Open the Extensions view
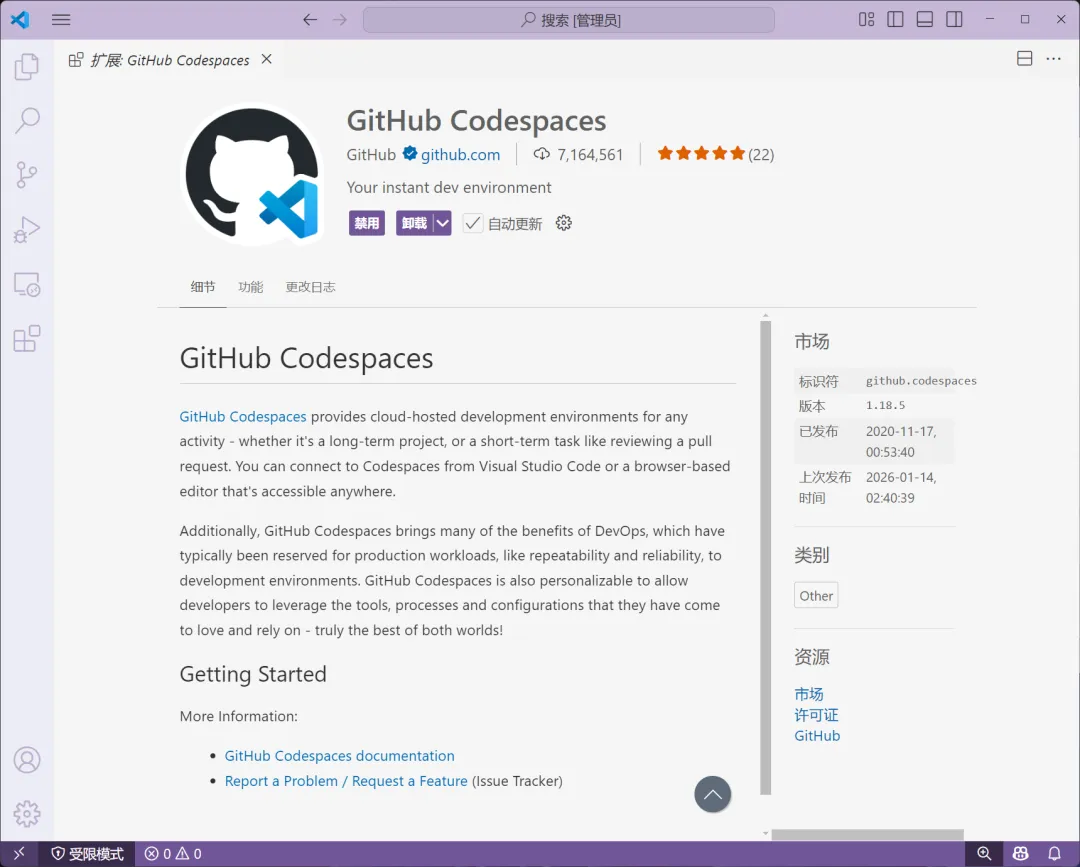 [27, 338]
